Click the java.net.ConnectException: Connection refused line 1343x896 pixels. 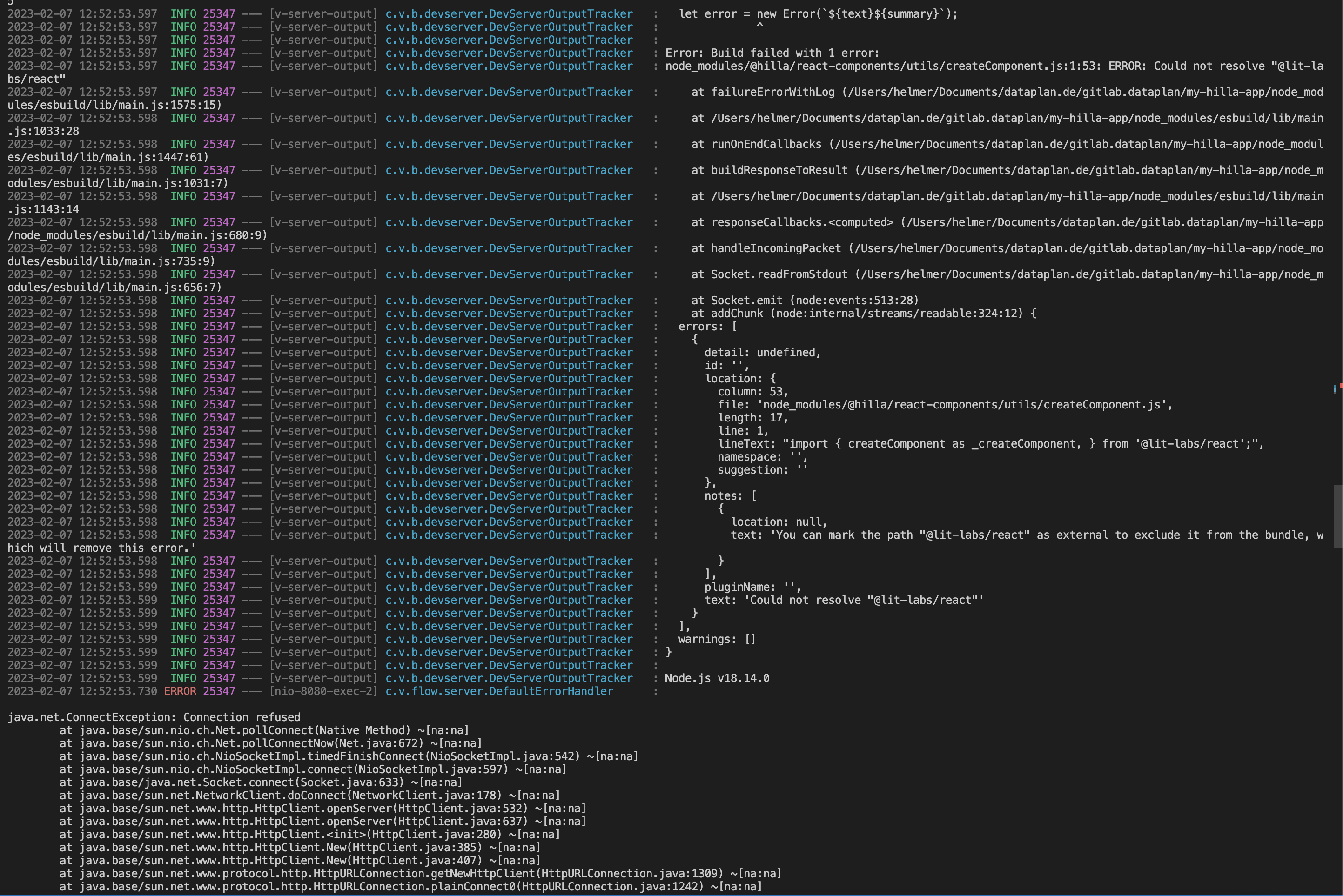(x=154, y=717)
